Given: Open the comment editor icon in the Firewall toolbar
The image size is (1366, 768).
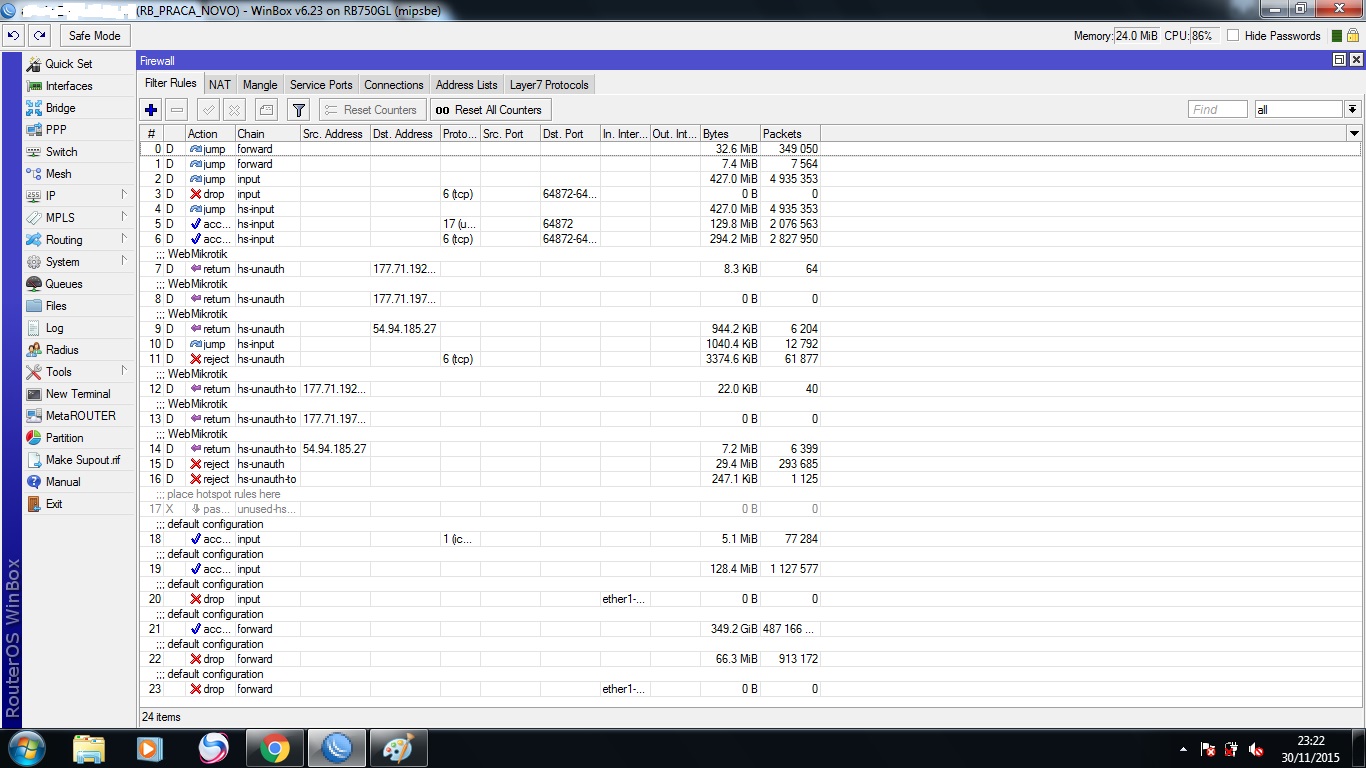Looking at the screenshot, I should click(x=266, y=110).
